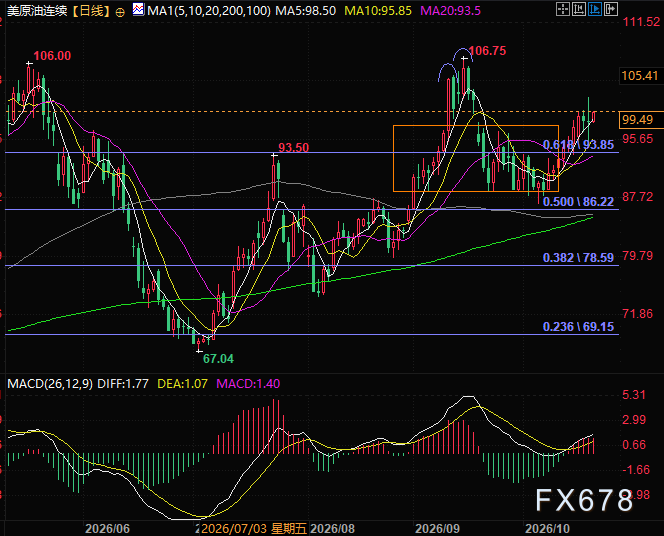
Task: Click the 95.65 price axis value
Action: (638, 138)
